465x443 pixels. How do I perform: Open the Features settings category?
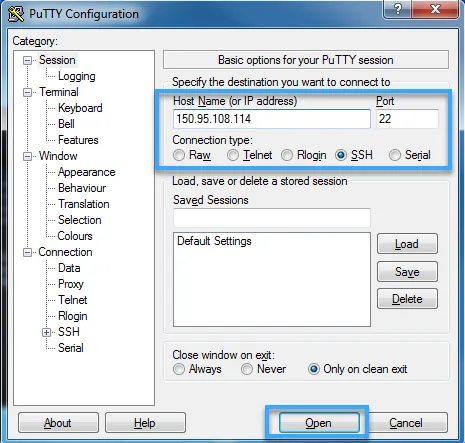tap(78, 140)
